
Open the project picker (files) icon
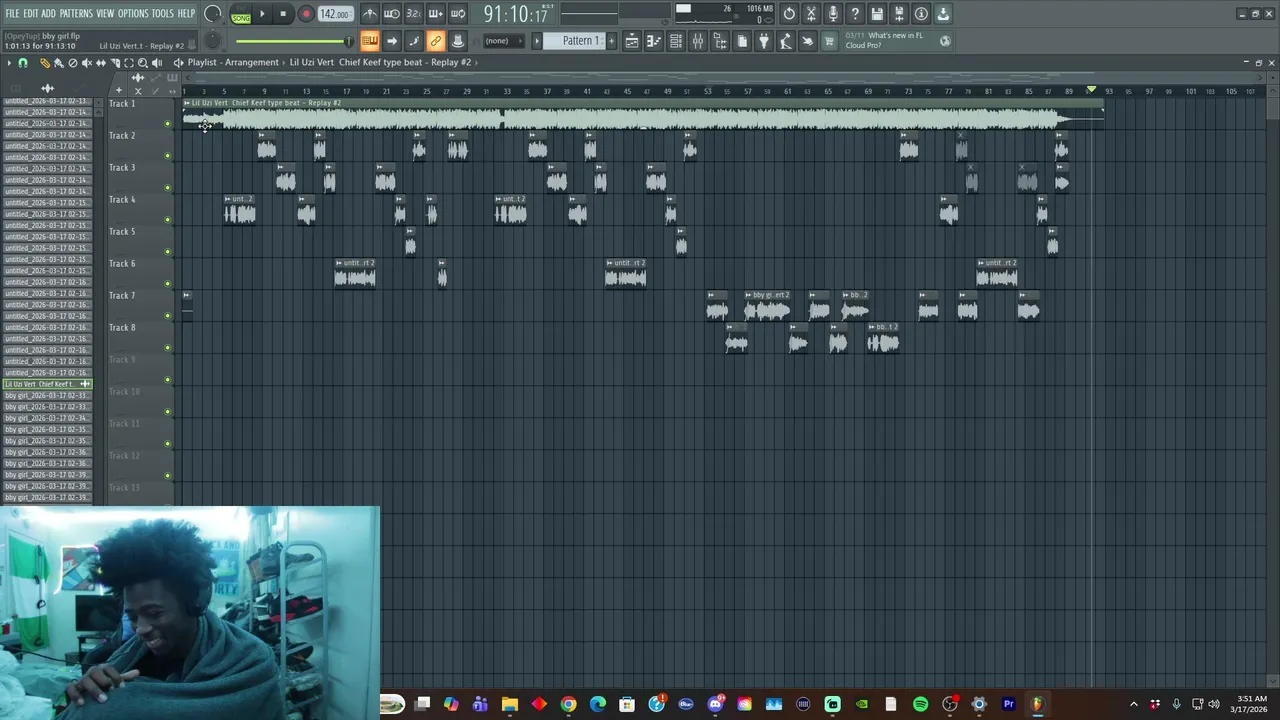(742, 41)
